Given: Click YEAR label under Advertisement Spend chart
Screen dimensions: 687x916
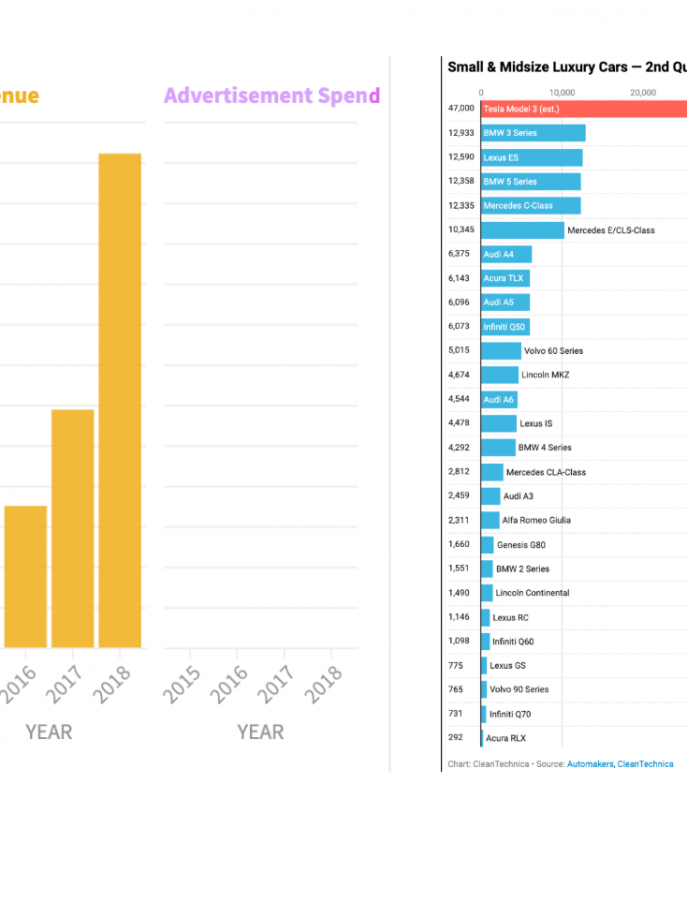Looking at the screenshot, I should tap(261, 732).
